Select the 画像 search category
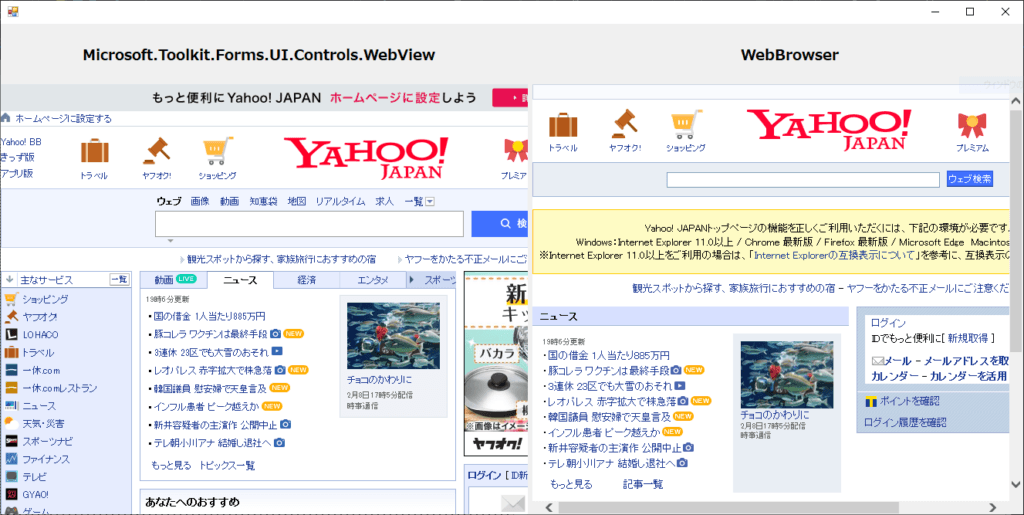Image resolution: width=1024 pixels, height=515 pixels. 200,201
